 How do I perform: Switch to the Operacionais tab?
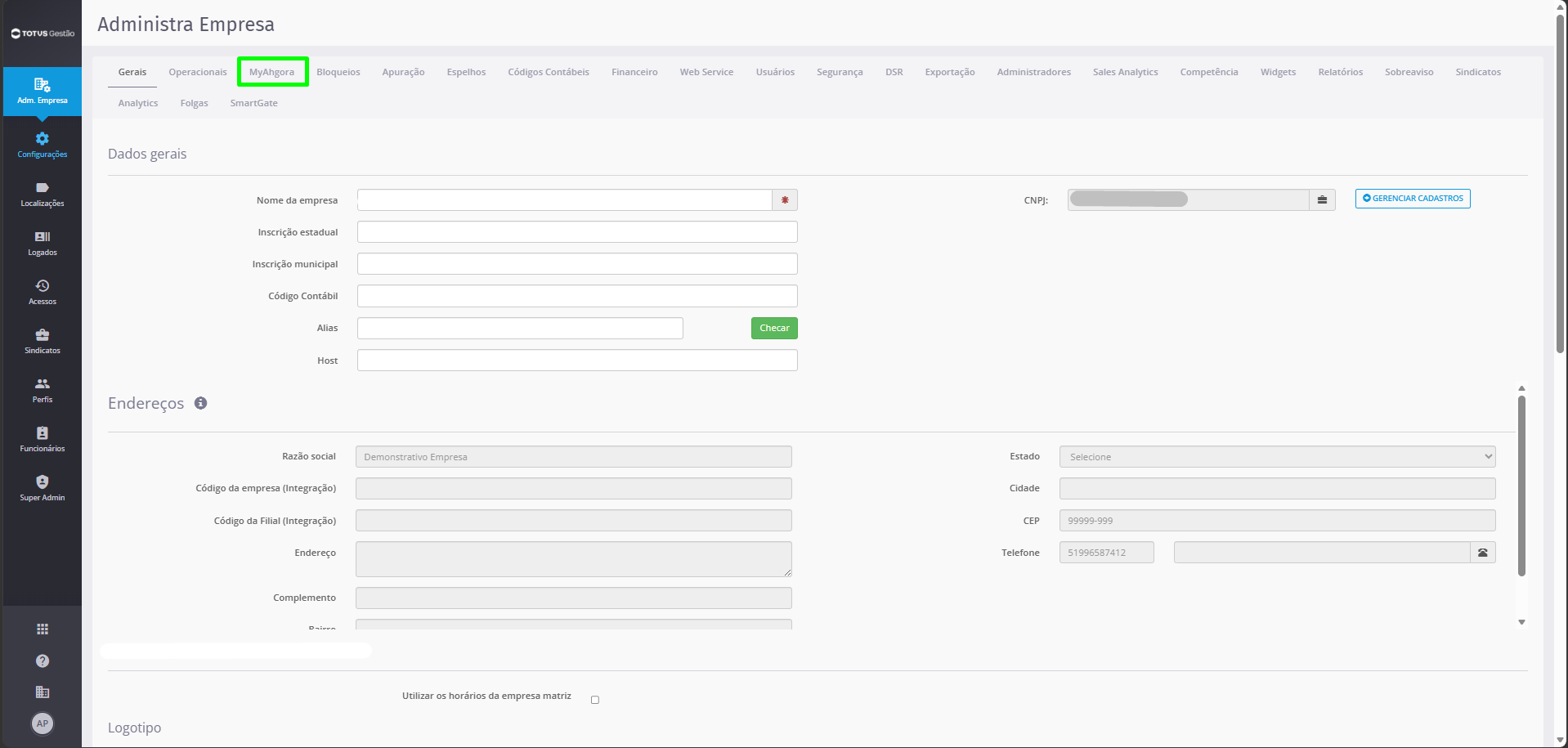pyautogui.click(x=198, y=72)
